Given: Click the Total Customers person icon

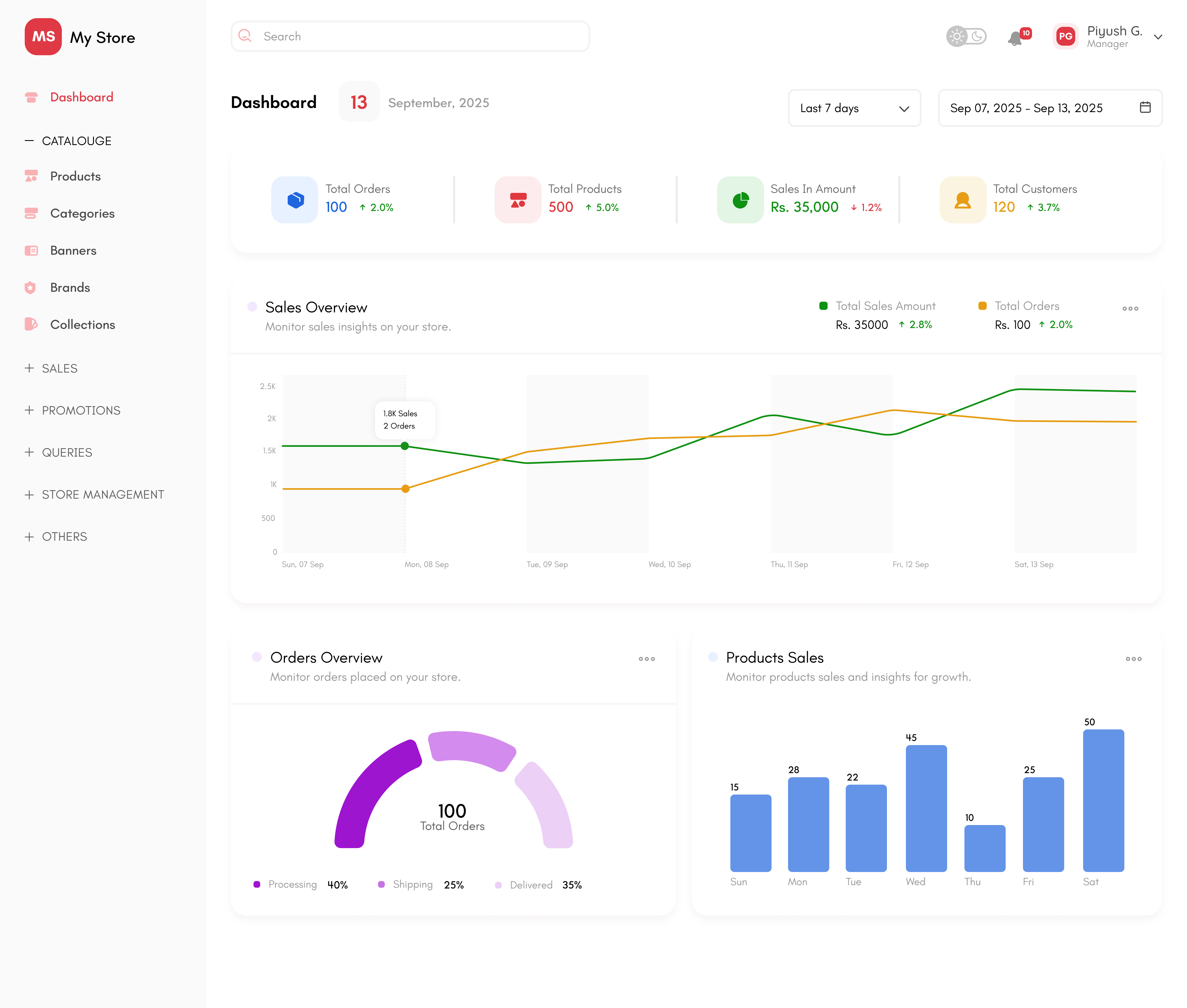Looking at the screenshot, I should click(963, 200).
